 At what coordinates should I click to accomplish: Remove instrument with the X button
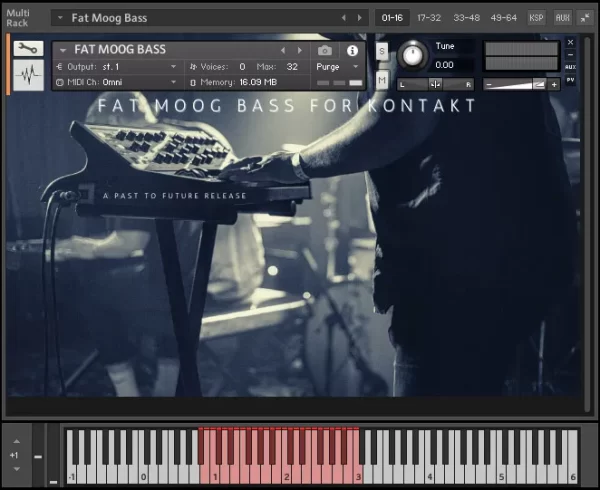(x=570, y=42)
